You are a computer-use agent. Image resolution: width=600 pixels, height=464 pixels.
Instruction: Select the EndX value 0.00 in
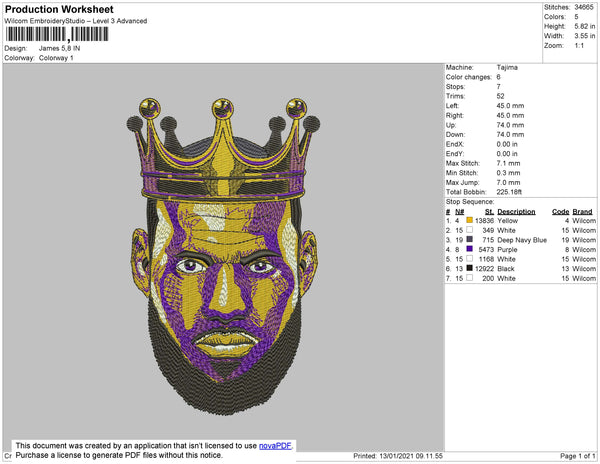(507, 144)
